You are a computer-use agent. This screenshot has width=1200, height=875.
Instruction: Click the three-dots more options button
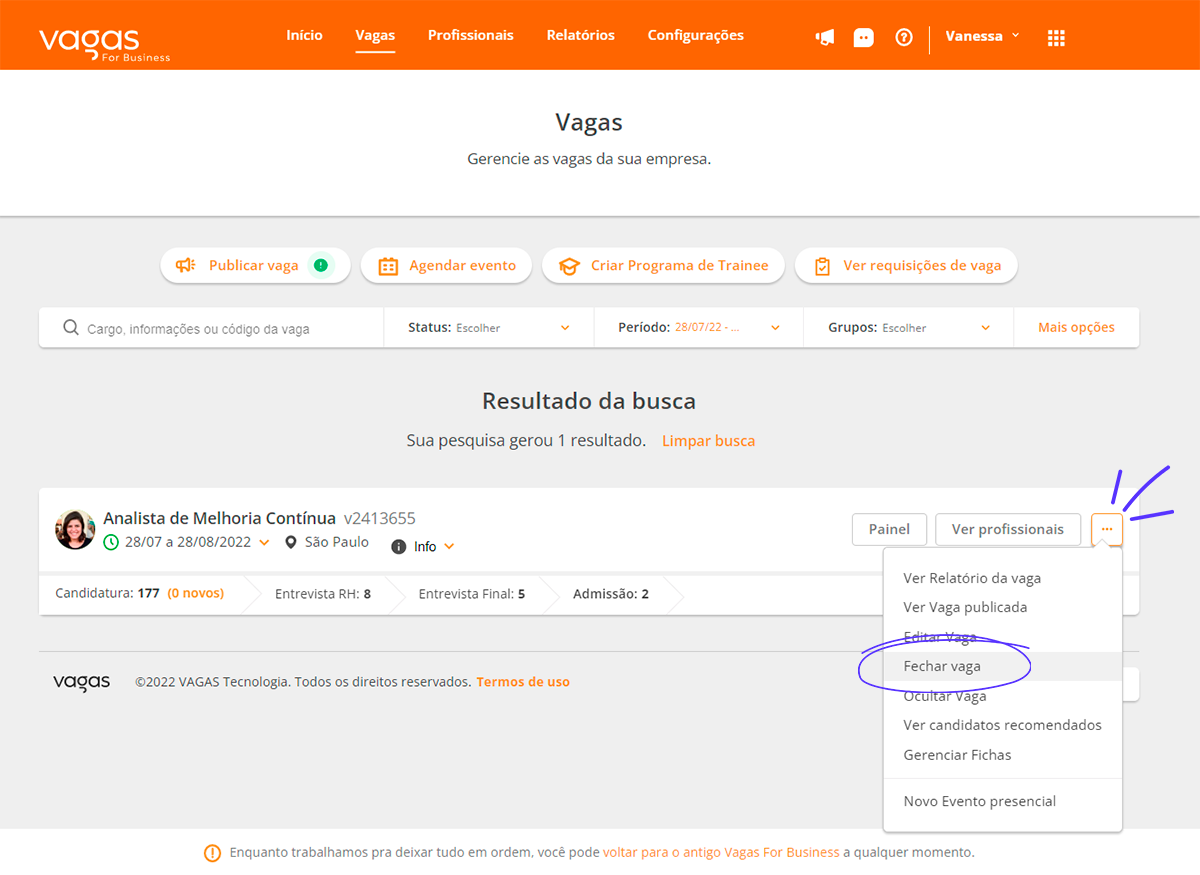point(1107,529)
